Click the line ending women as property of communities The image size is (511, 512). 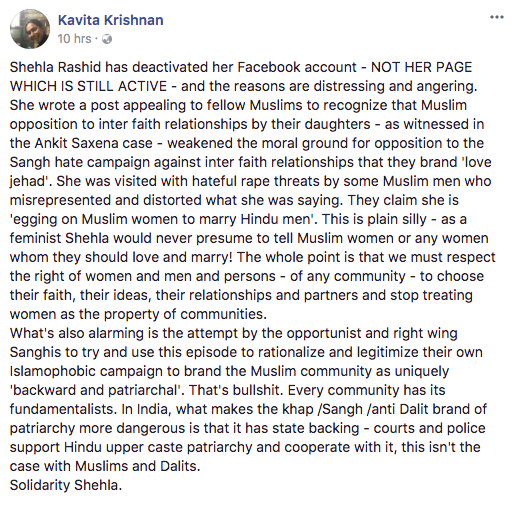(138, 314)
